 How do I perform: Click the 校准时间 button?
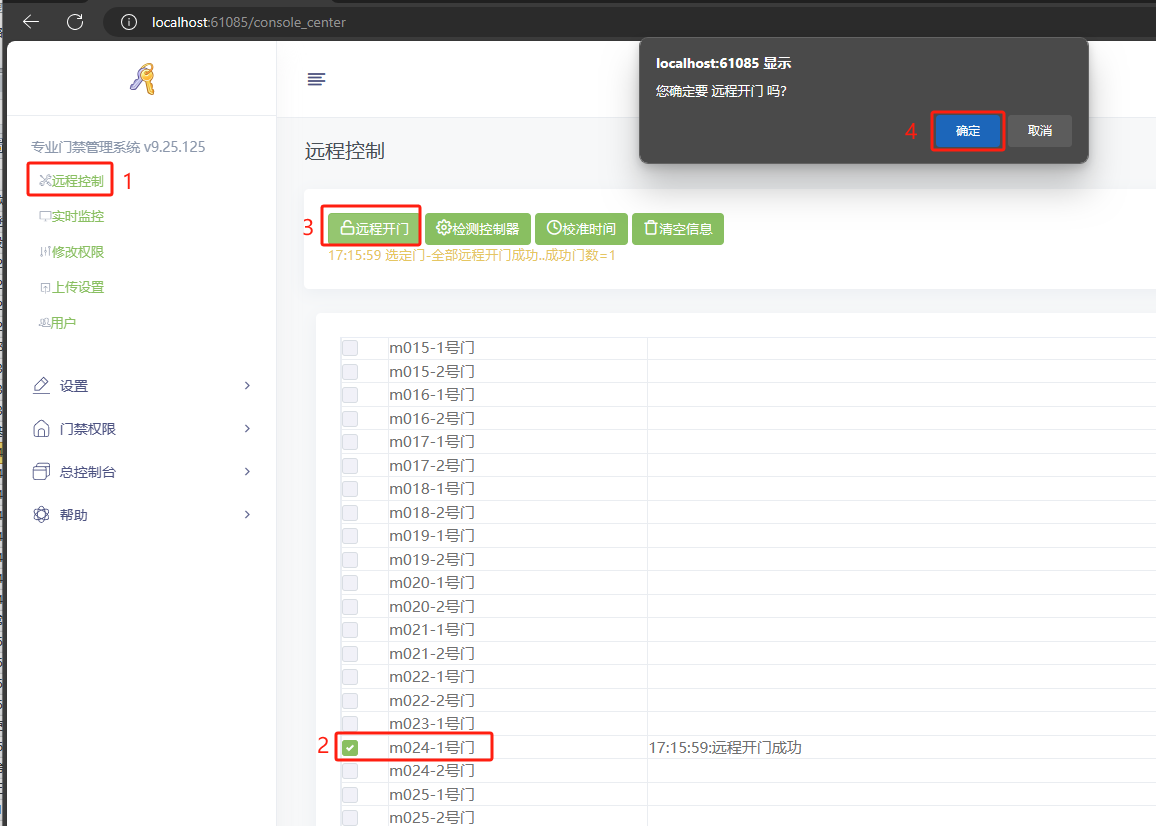point(581,229)
